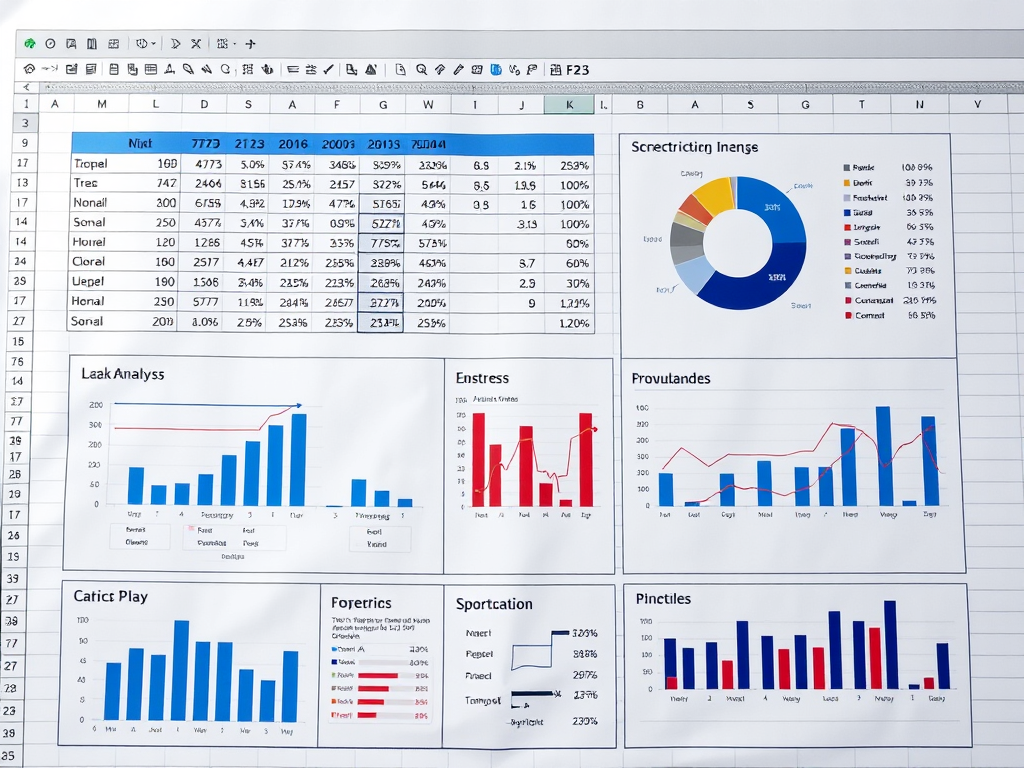Click the left arrow above row number 1
This screenshot has height=768, width=1024.
coord(25,88)
